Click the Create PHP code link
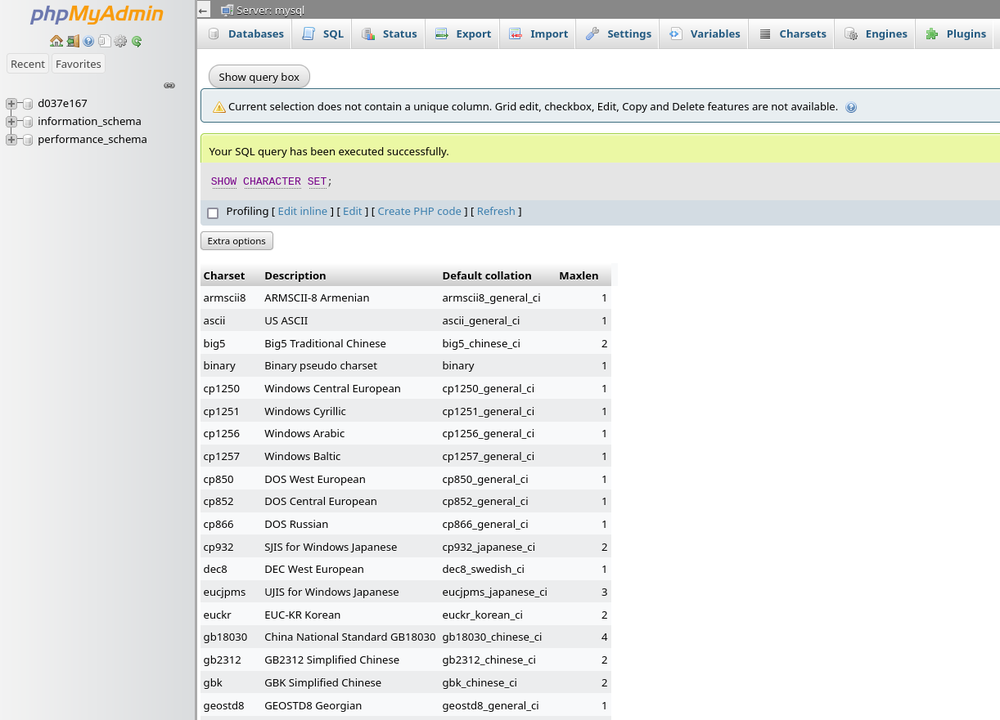1000x720 pixels. pyautogui.click(x=419, y=211)
